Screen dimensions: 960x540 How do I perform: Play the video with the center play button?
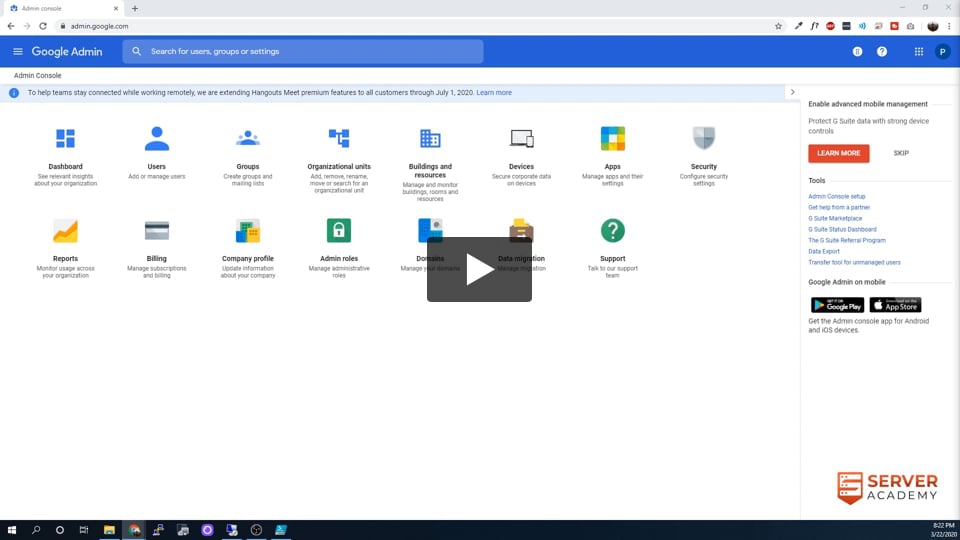coord(479,269)
